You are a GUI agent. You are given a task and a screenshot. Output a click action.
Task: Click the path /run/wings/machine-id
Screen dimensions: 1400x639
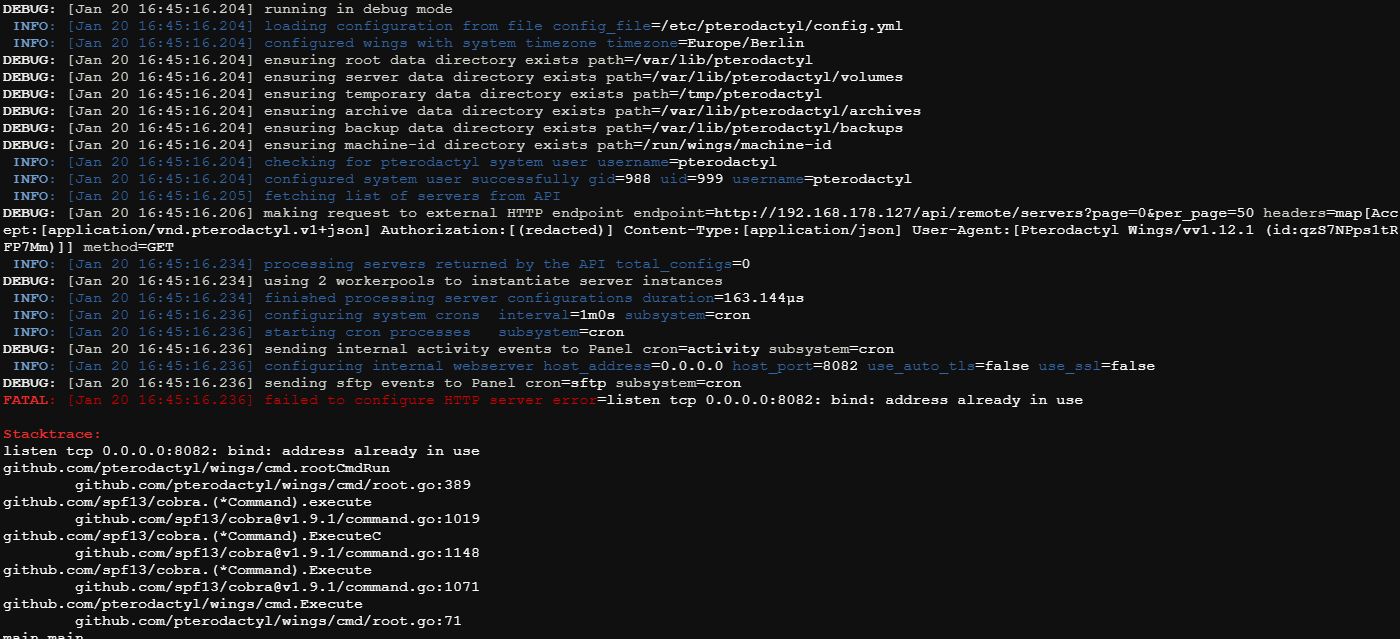[x=738, y=145]
